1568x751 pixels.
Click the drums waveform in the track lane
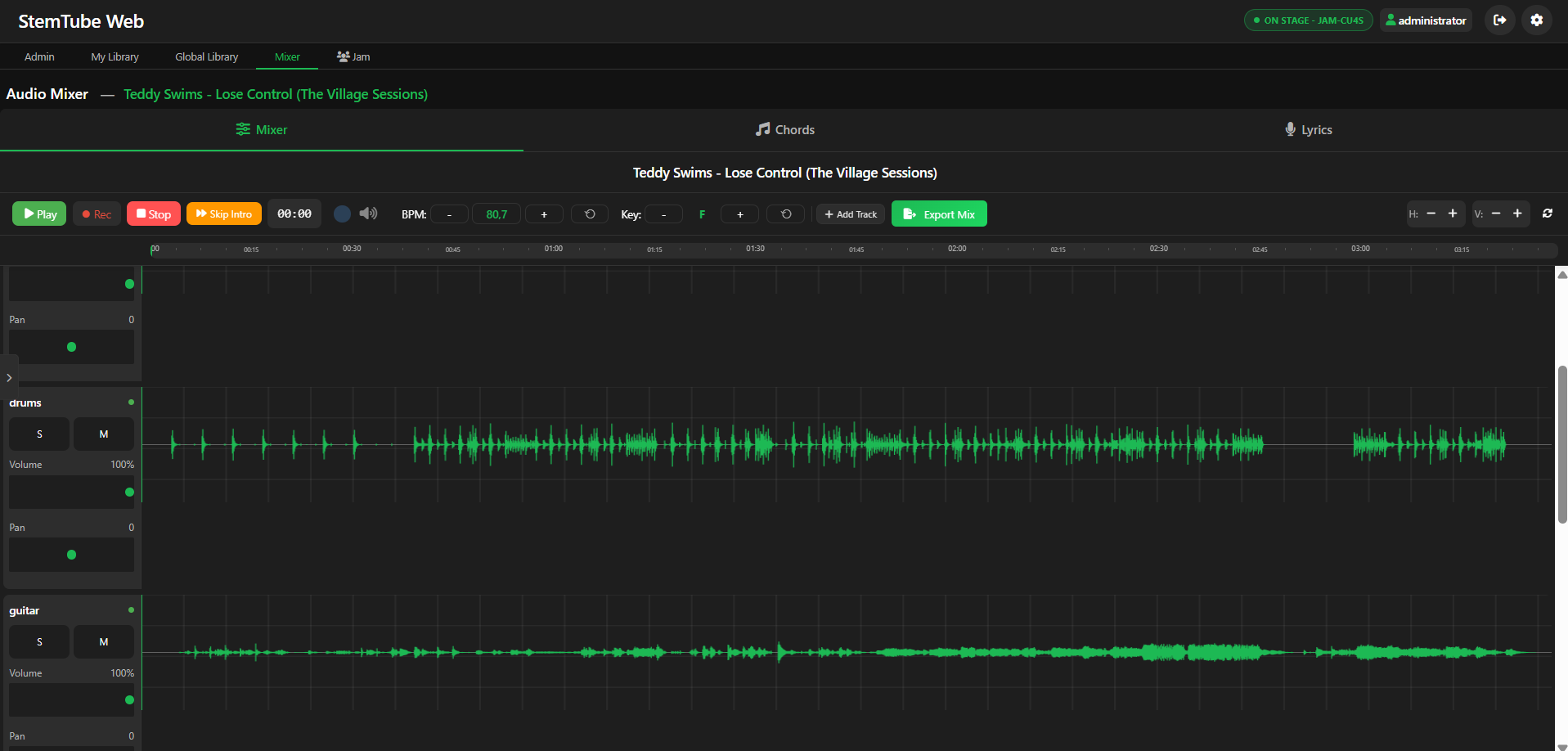pos(847,444)
